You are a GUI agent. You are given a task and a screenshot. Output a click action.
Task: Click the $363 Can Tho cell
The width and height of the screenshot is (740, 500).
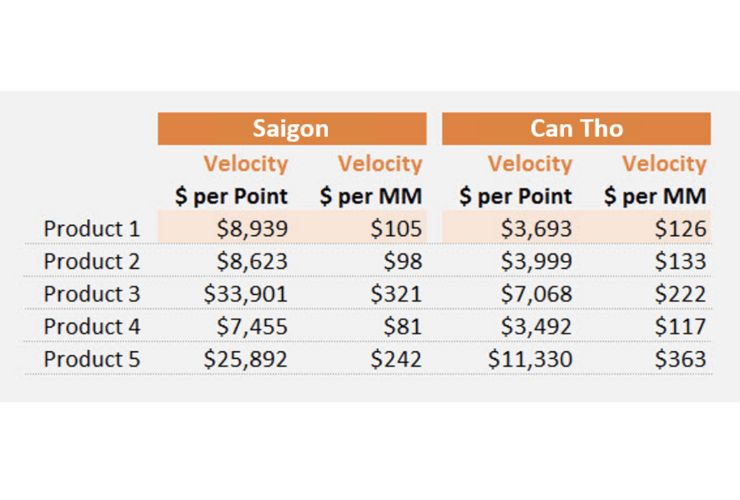point(681,359)
